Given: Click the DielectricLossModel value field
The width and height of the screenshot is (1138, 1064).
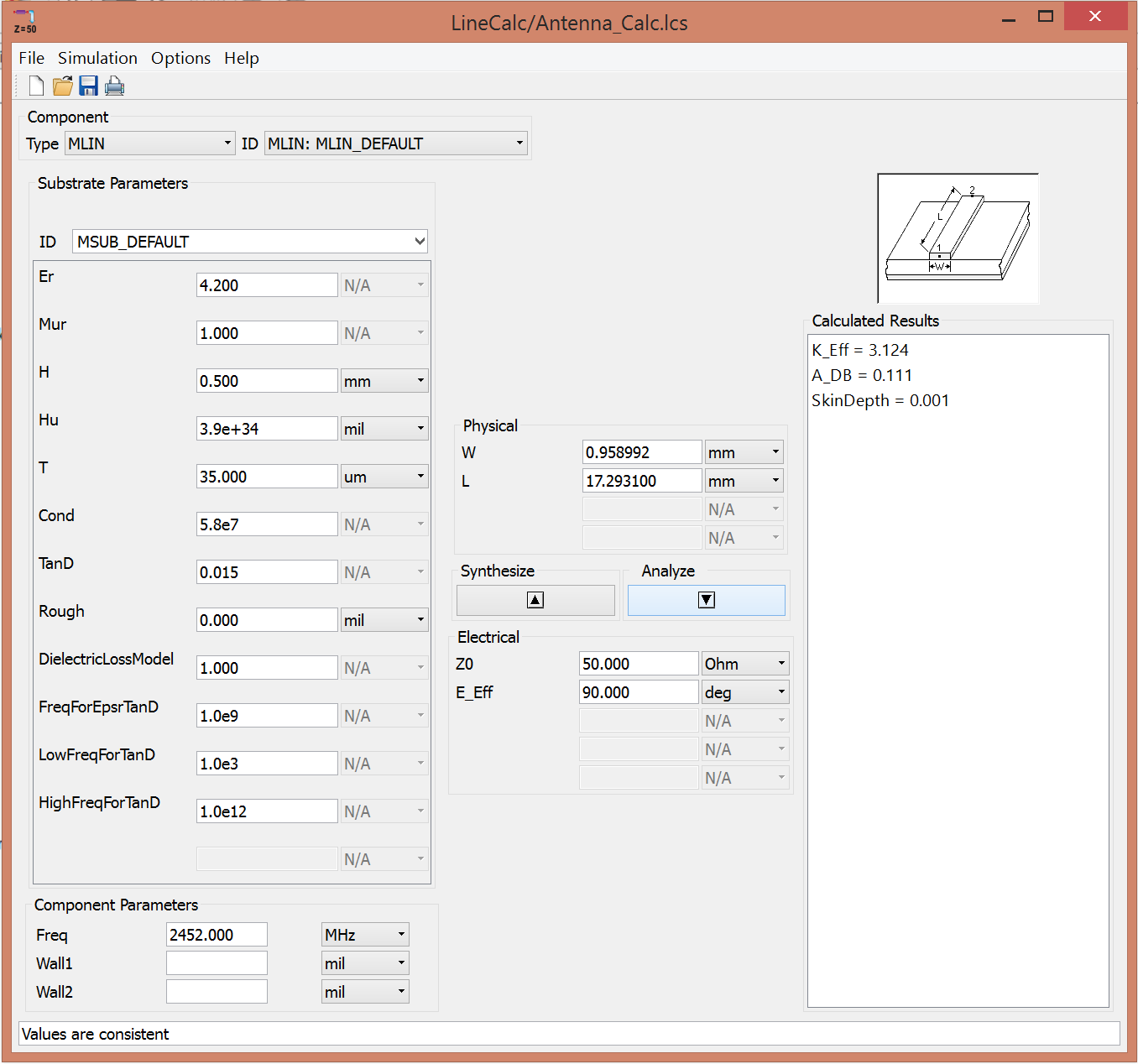Looking at the screenshot, I should click(267, 668).
